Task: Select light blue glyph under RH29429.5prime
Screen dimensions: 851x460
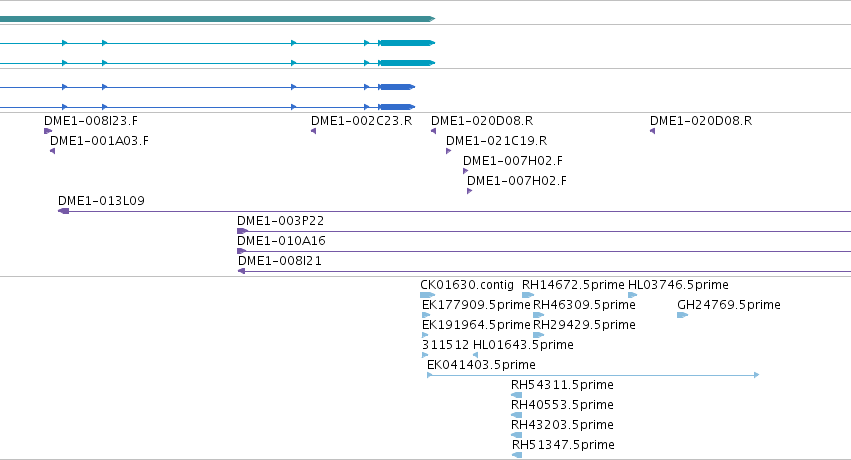Action: point(538,335)
